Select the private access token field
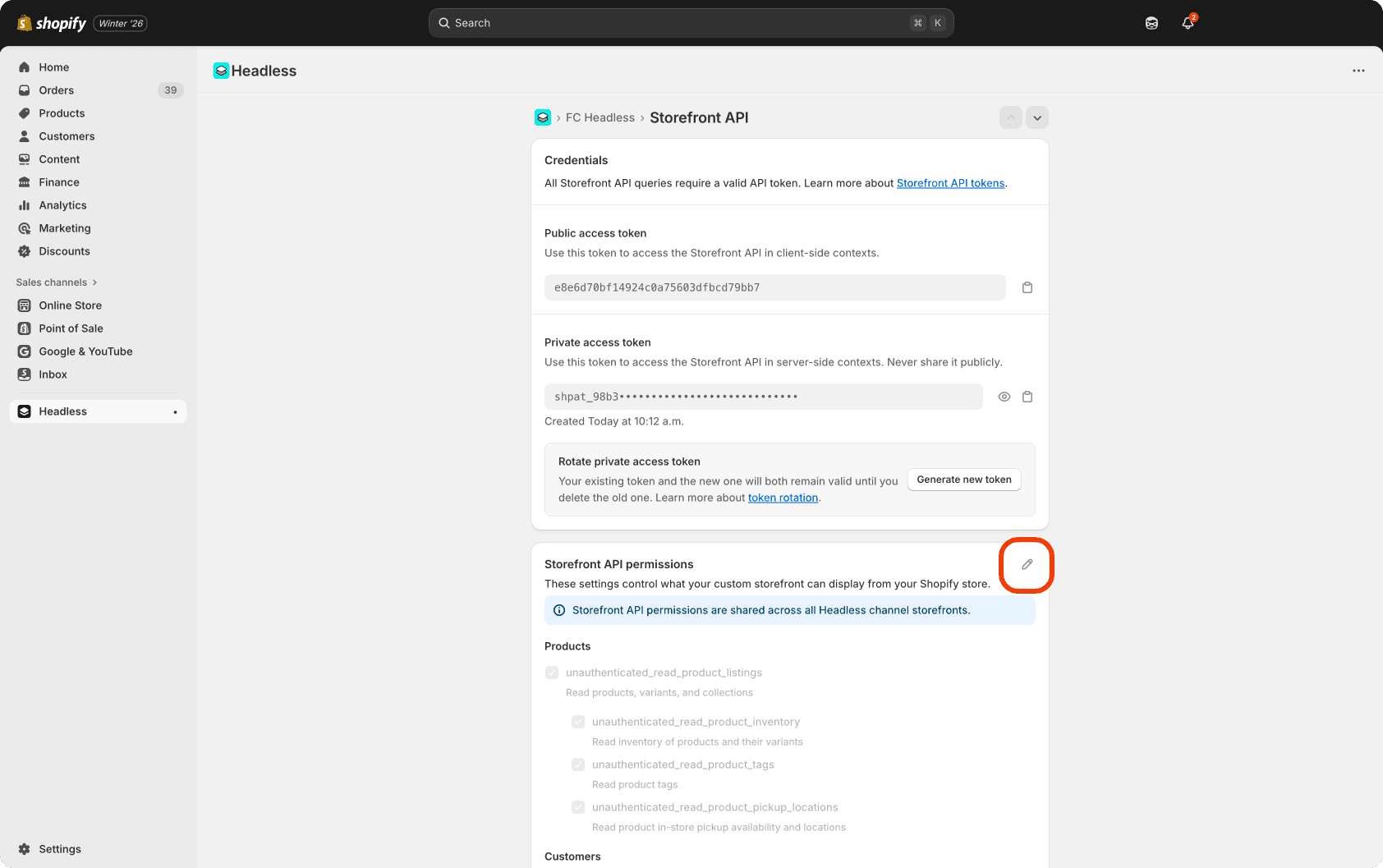The width and height of the screenshot is (1383, 868). (763, 397)
